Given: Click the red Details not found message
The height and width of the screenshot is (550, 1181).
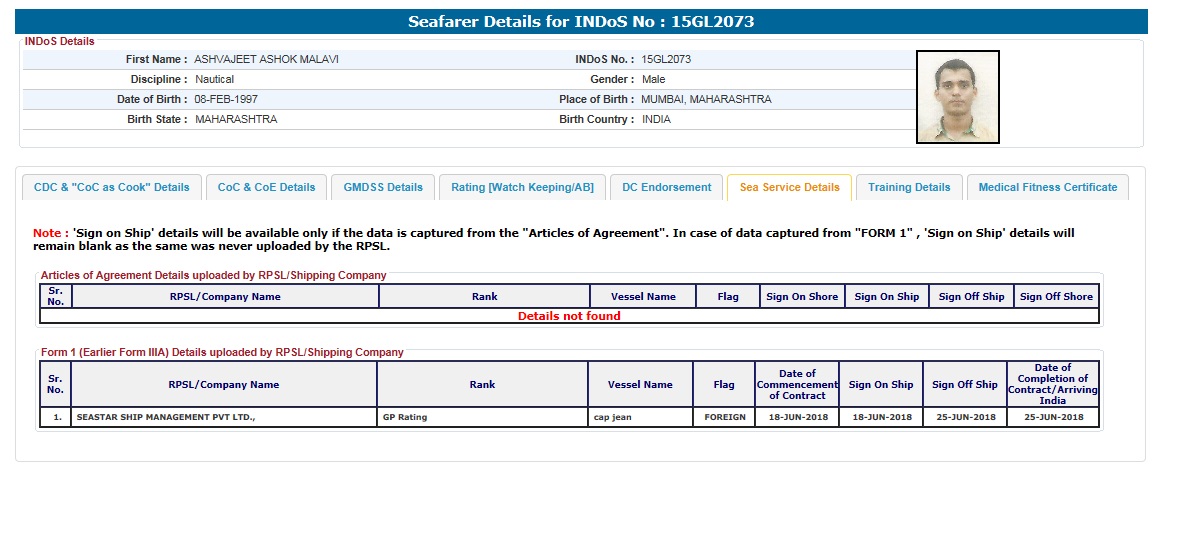Looking at the screenshot, I should [569, 316].
